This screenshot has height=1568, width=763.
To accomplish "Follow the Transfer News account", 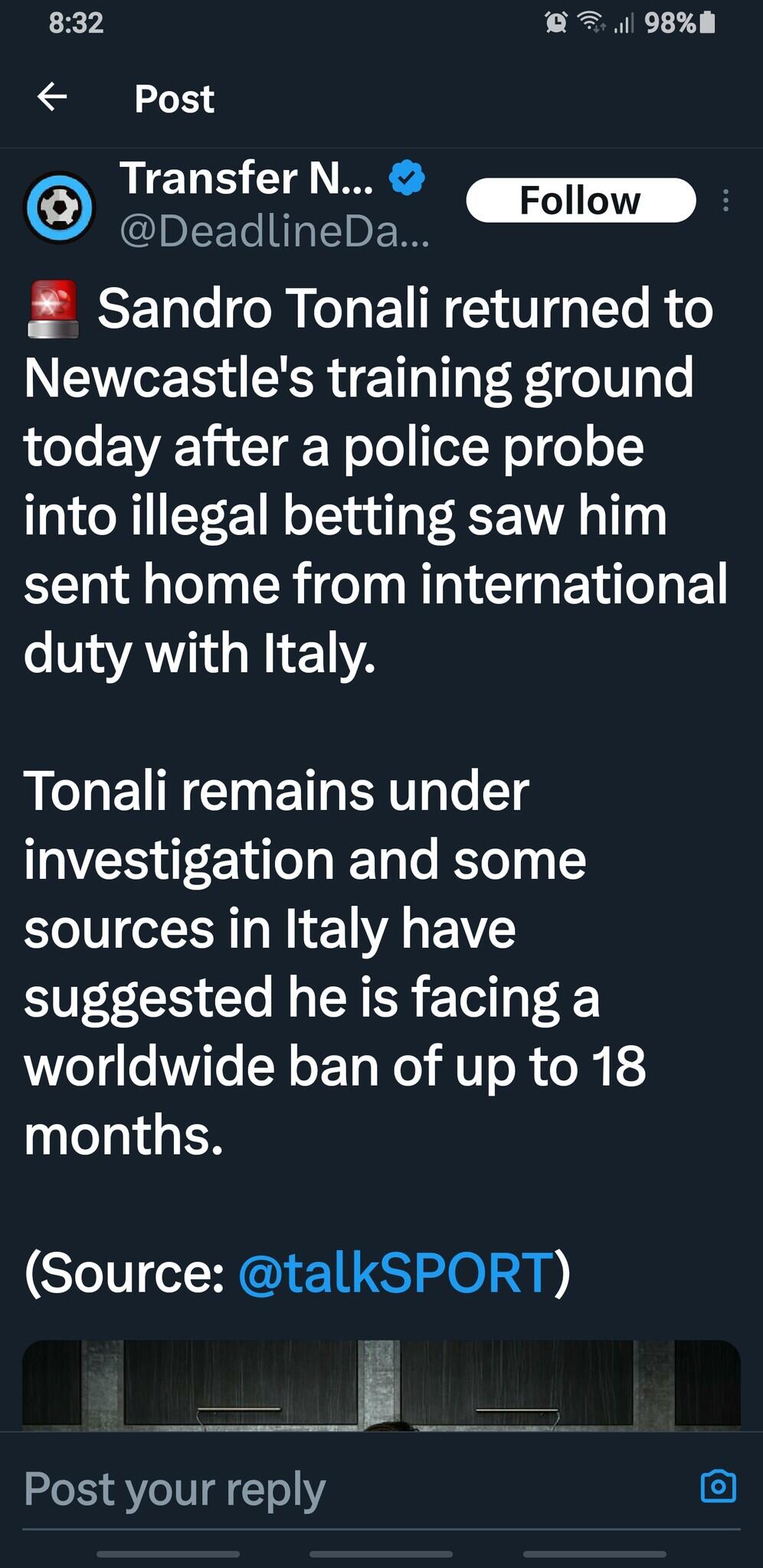I will point(581,201).
